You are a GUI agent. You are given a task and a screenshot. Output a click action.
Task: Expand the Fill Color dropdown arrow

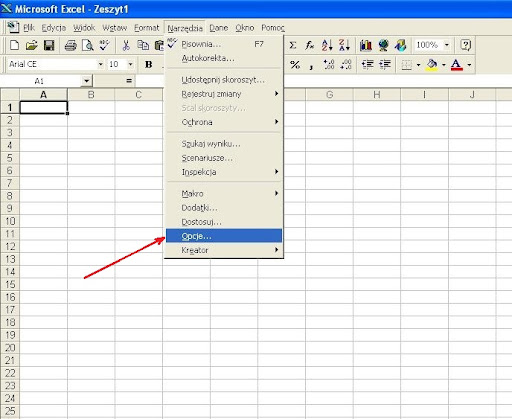coord(444,64)
